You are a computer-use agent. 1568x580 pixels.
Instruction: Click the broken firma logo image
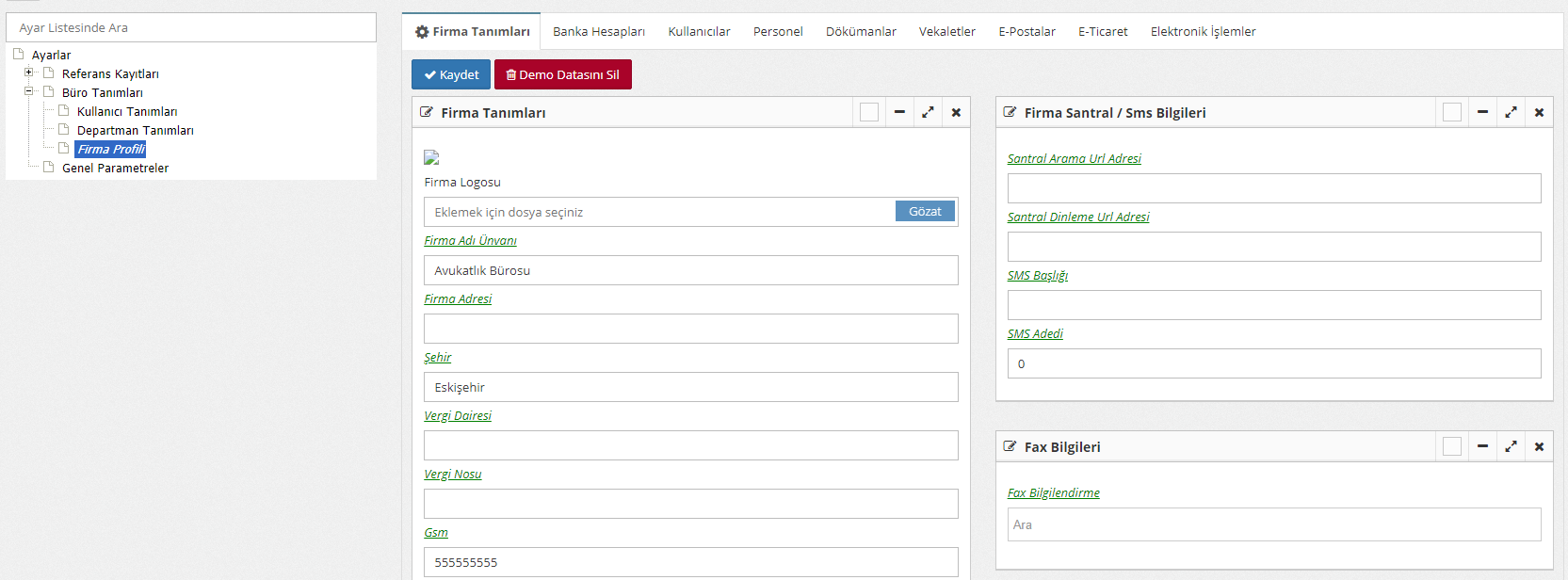431,157
